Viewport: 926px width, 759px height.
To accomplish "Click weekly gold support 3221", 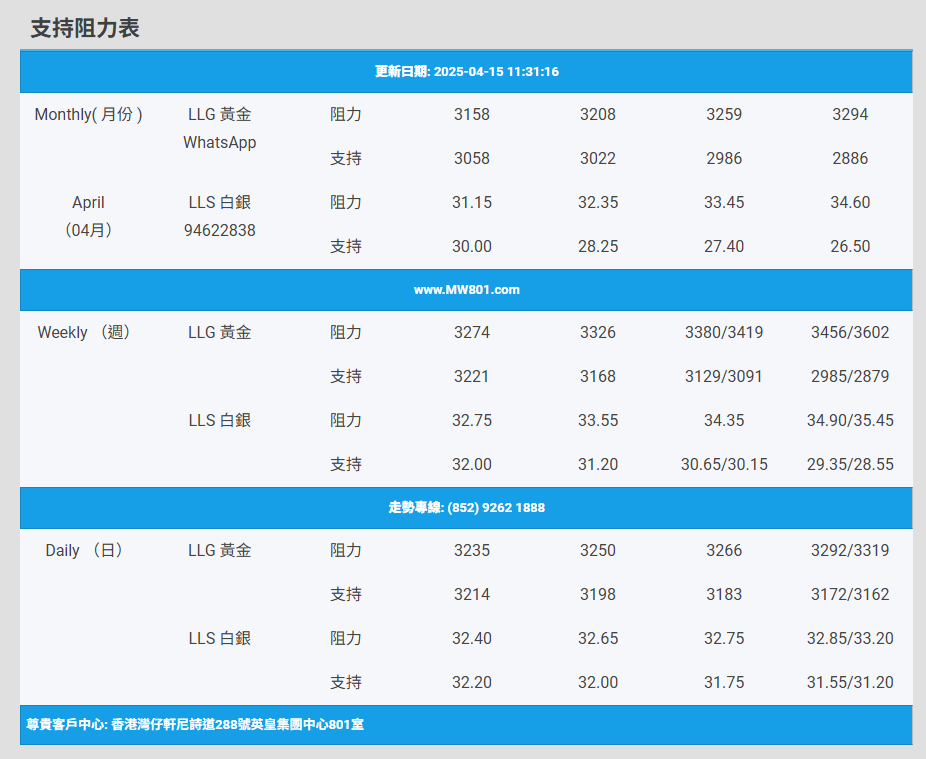I will click(x=472, y=376).
